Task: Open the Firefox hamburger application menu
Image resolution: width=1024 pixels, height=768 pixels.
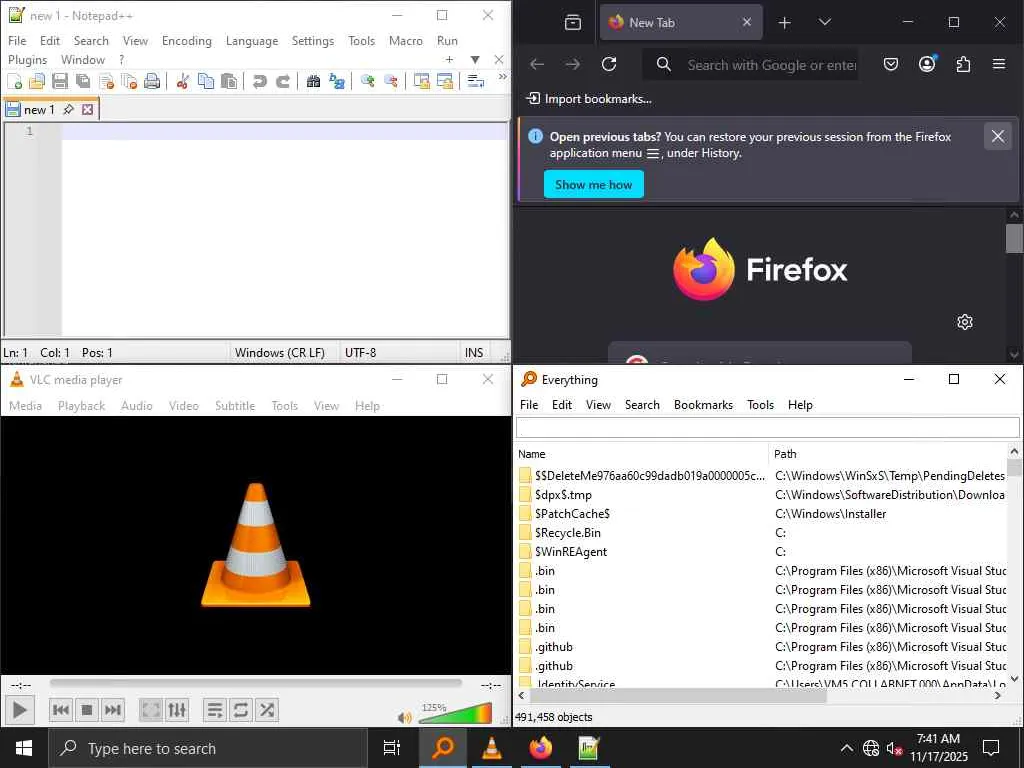Action: [x=999, y=64]
